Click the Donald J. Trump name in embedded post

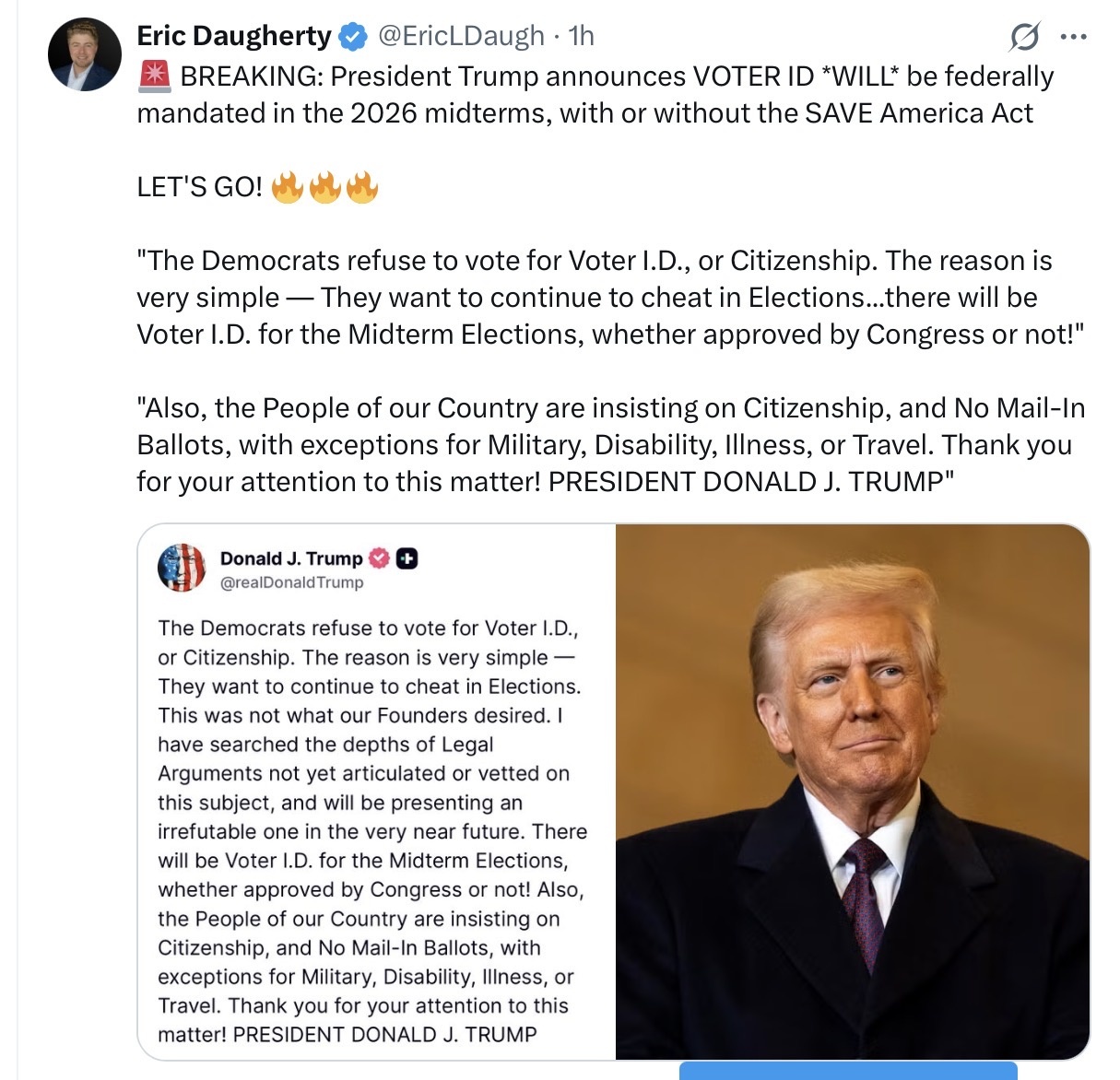(291, 558)
